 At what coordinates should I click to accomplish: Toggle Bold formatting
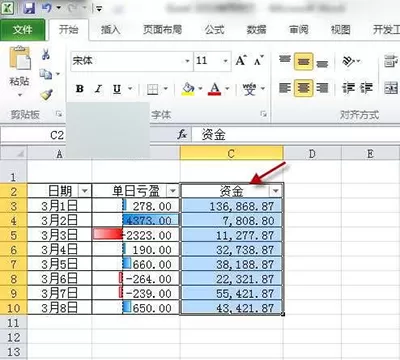(80, 89)
